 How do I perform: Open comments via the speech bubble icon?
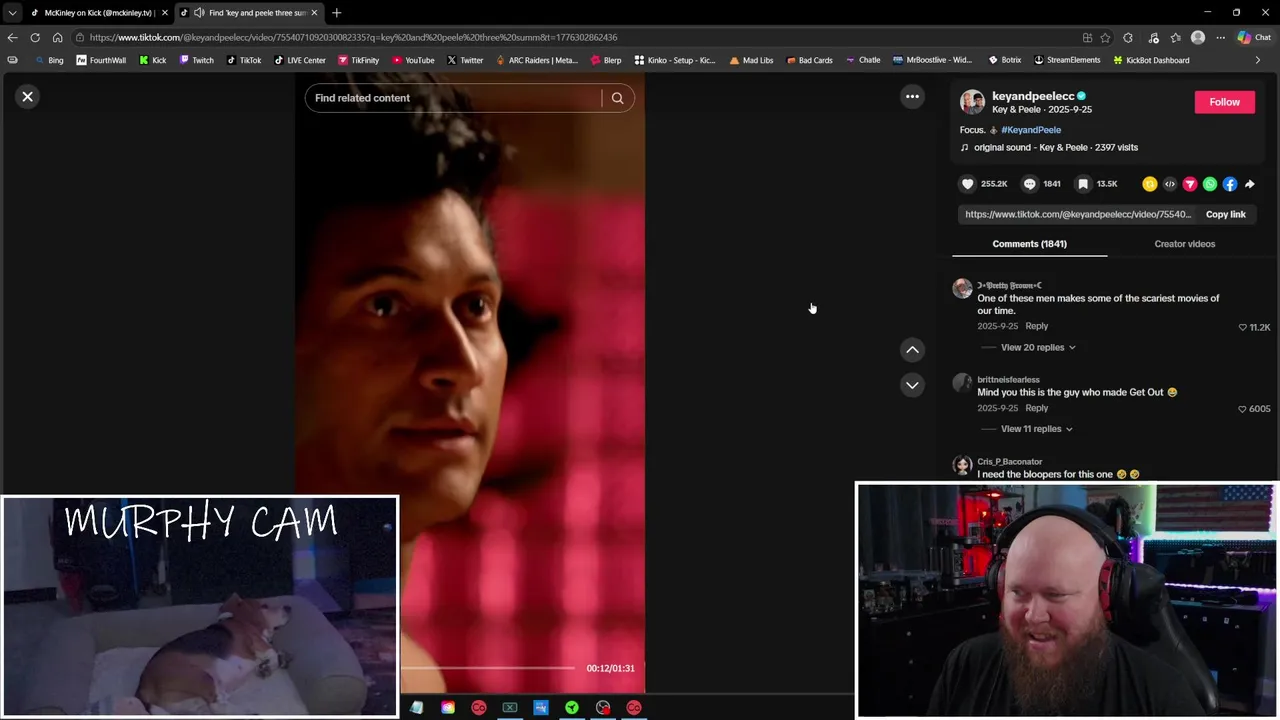1029,184
